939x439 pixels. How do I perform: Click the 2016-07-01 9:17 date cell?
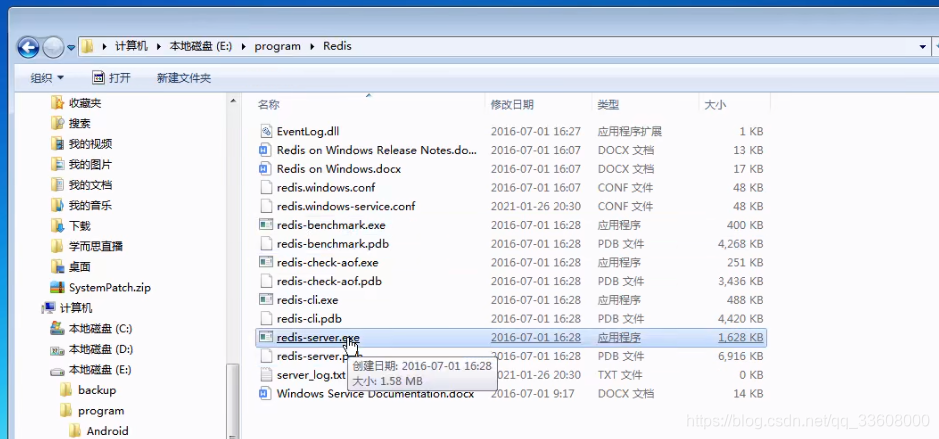click(x=535, y=393)
